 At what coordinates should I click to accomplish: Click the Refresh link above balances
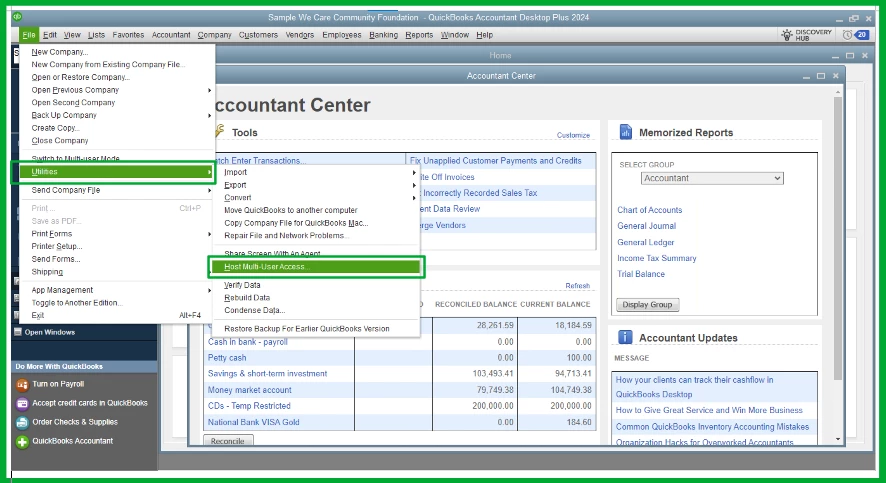coord(577,286)
